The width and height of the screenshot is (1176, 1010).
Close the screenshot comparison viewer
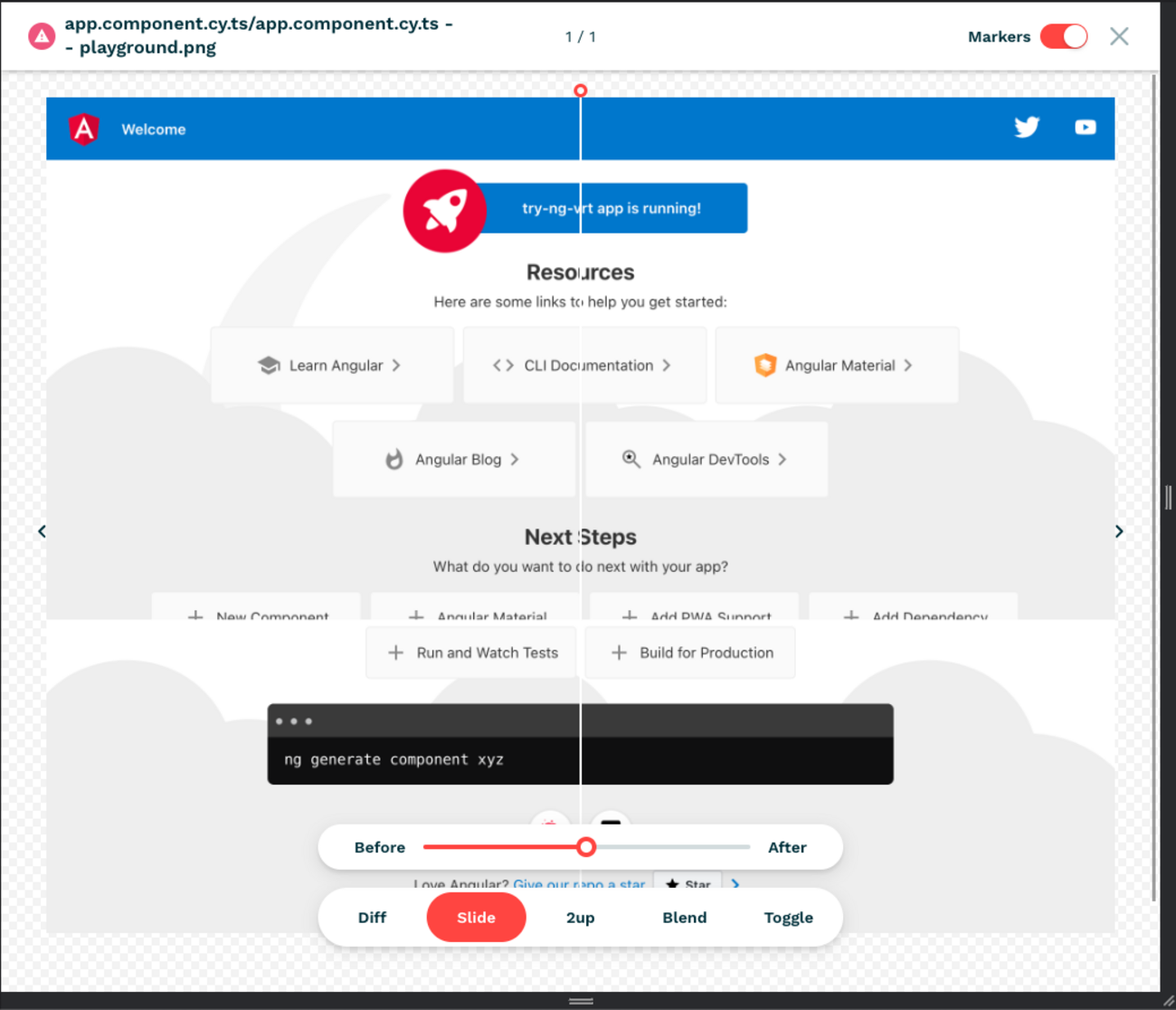point(1119,36)
